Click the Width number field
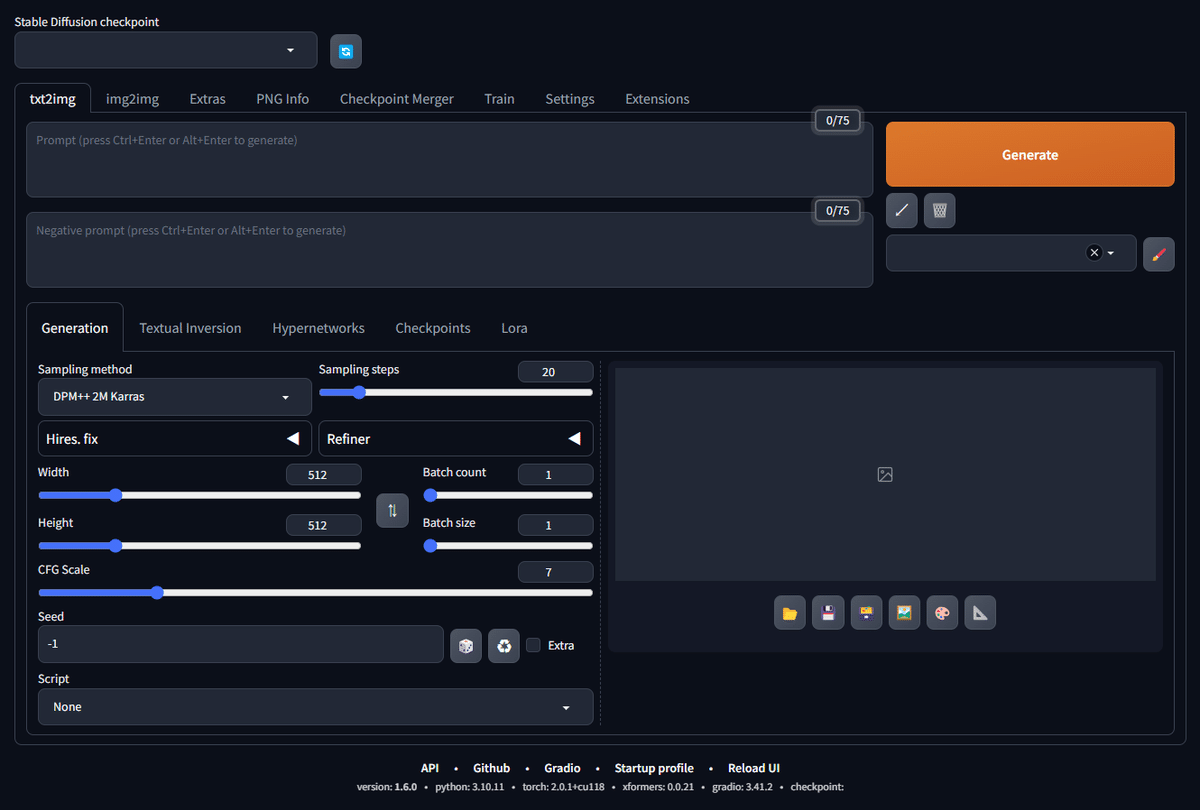The height and width of the screenshot is (810, 1200). (323, 474)
